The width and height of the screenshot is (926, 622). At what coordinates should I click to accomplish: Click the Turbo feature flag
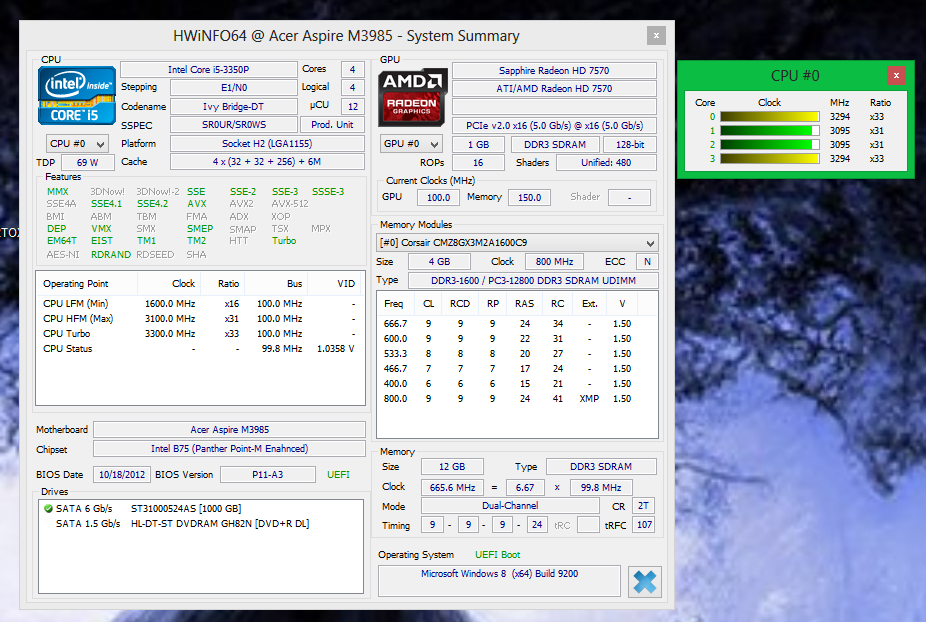pyautogui.click(x=284, y=240)
